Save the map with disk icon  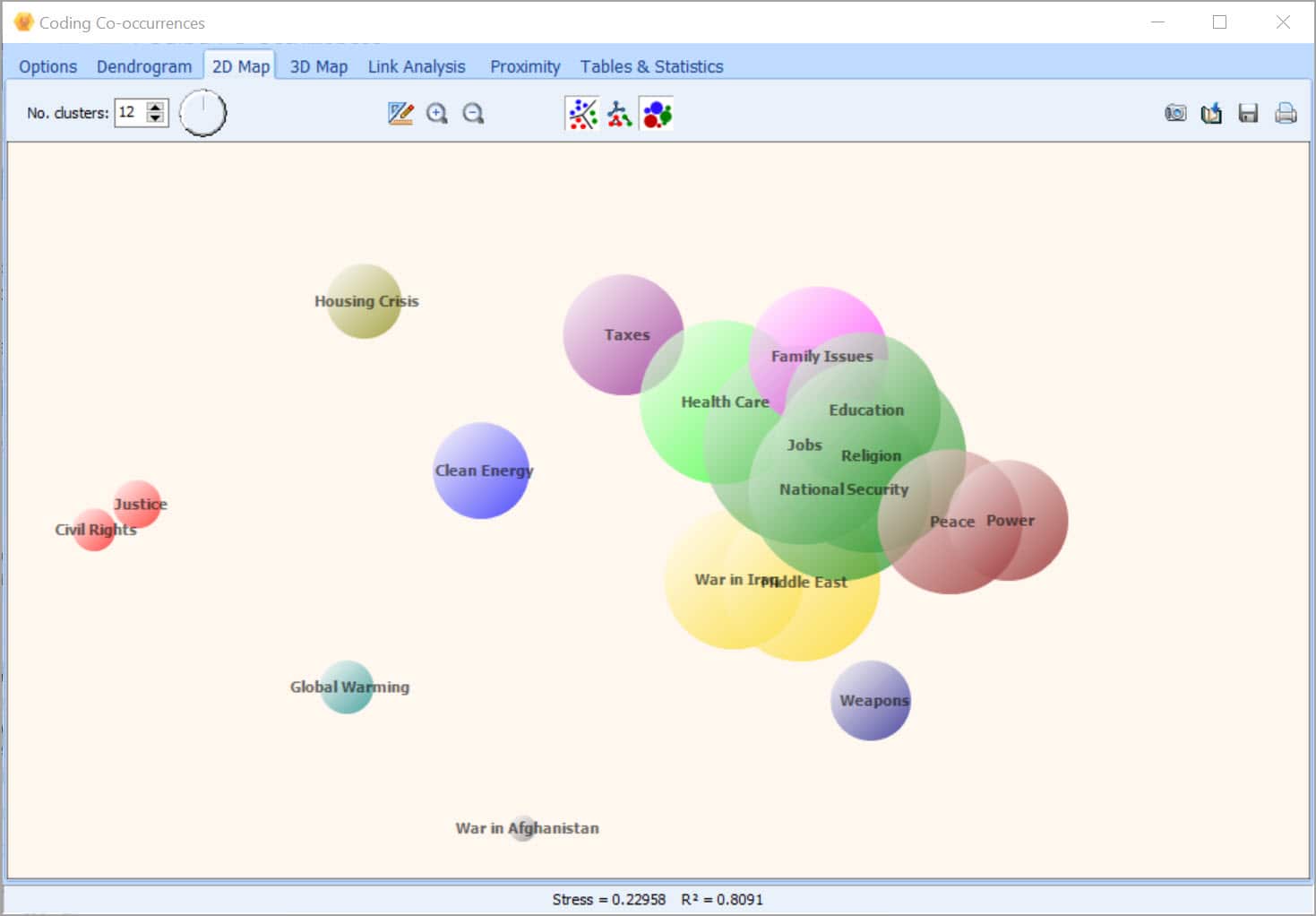click(1248, 113)
